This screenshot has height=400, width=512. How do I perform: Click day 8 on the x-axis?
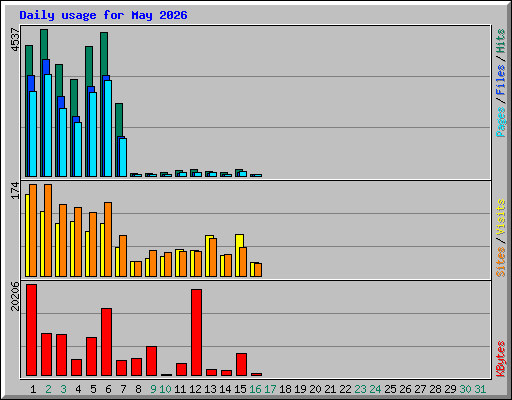(138, 389)
